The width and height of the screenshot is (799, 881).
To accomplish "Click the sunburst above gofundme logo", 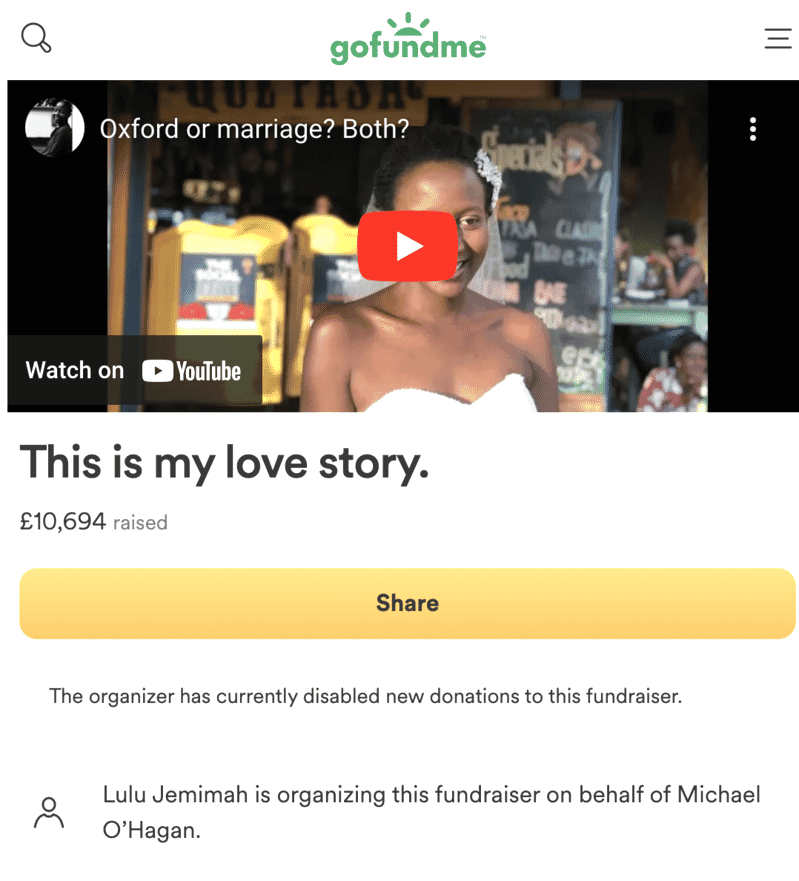I will tap(408, 22).
